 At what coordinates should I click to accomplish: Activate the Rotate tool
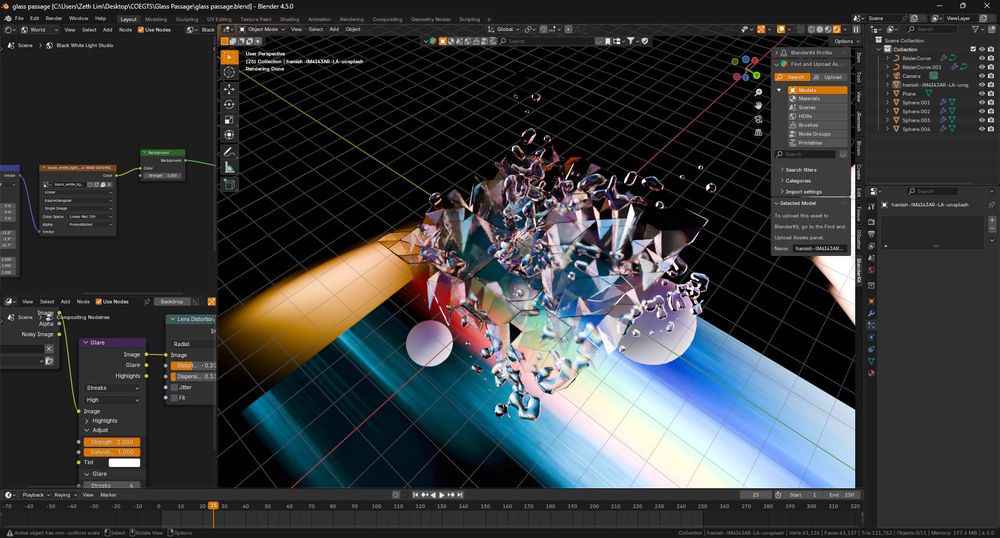229,105
